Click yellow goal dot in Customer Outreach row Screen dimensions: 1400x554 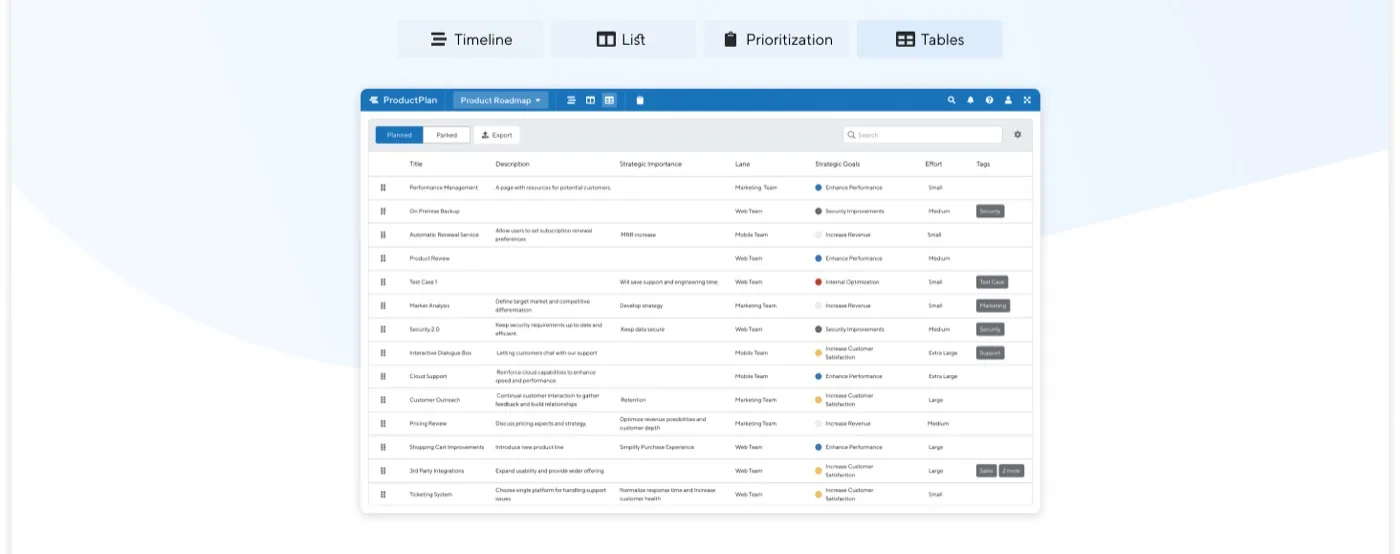click(818, 400)
